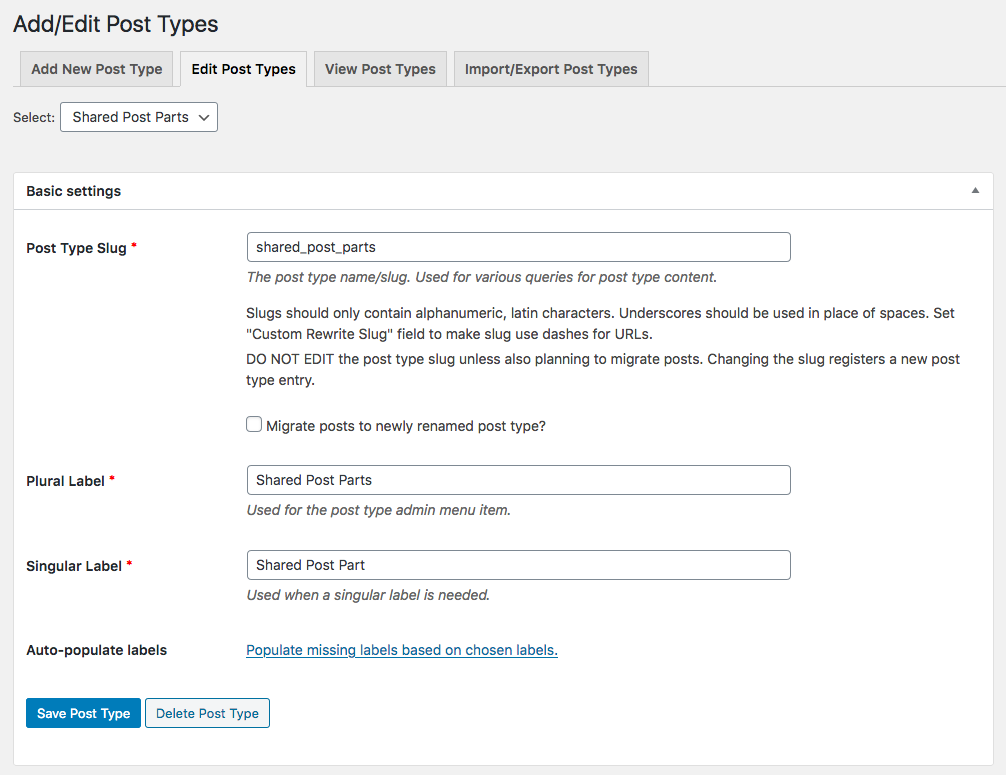Click the Delete Post Type button
Viewport: 1006px width, 775px height.
(x=207, y=713)
